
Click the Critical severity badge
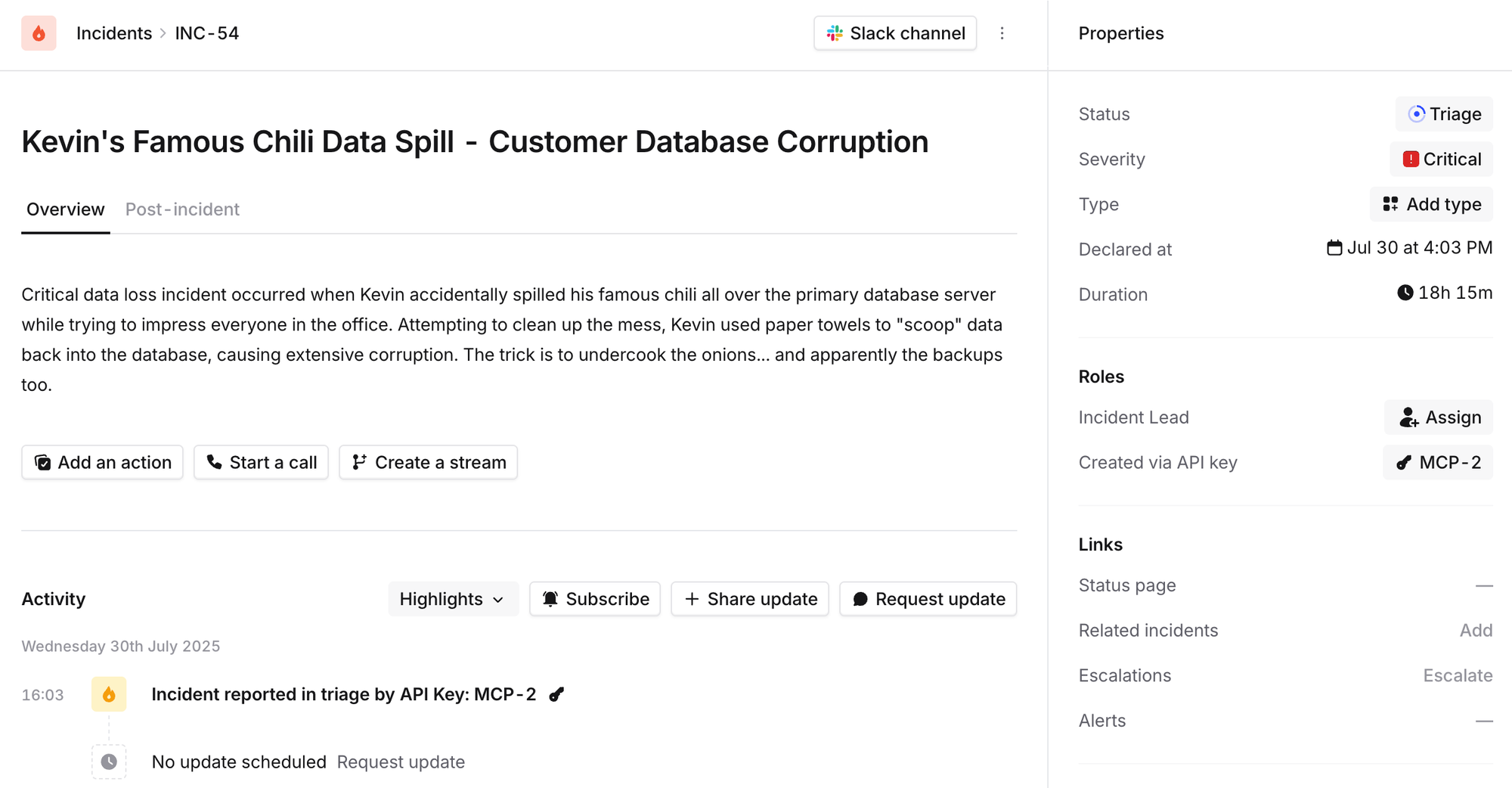[x=1441, y=160]
